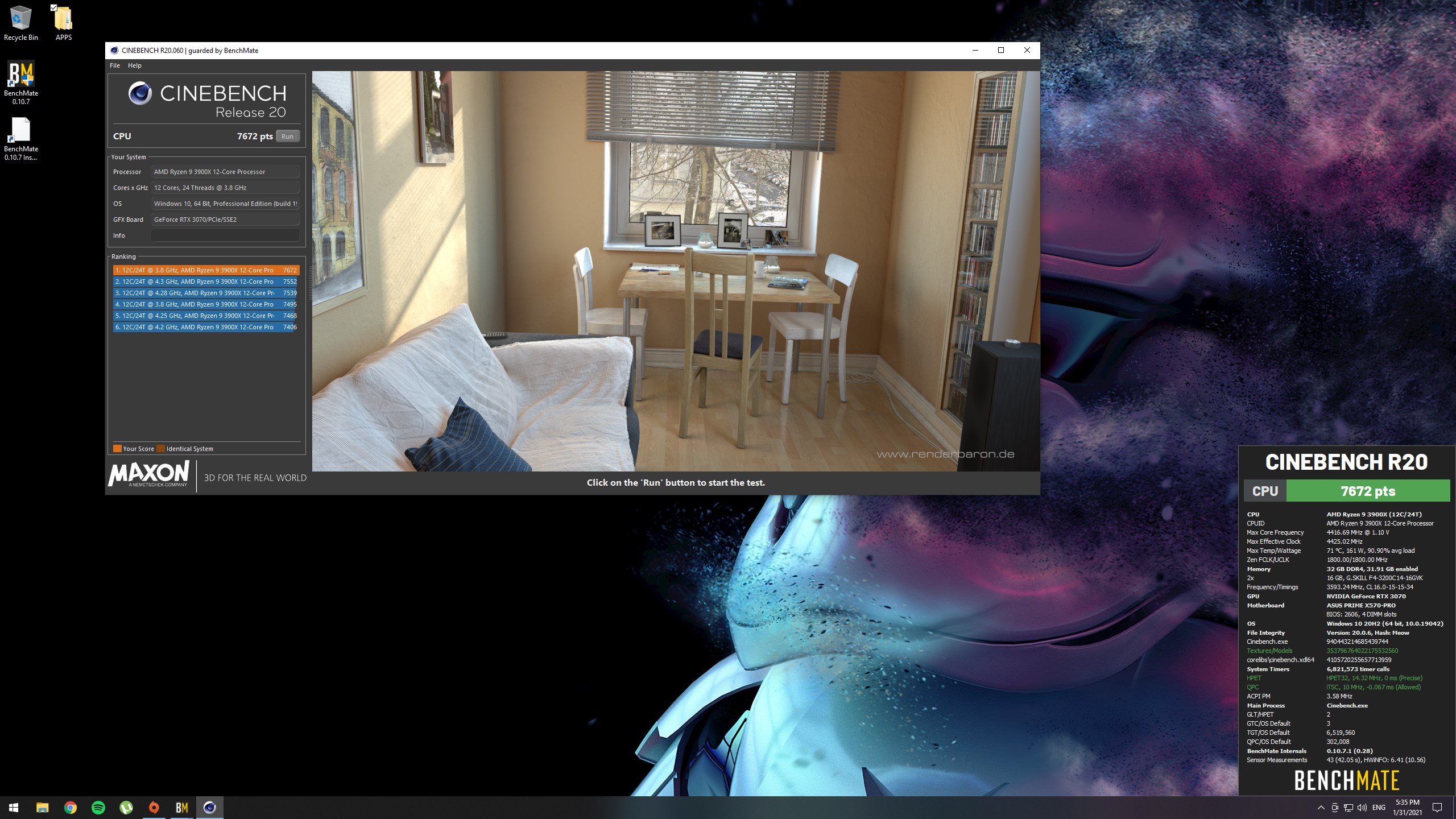Image resolution: width=1456 pixels, height=819 pixels.
Task: Select ranking row 6 scoring 7406
Action: (206, 327)
